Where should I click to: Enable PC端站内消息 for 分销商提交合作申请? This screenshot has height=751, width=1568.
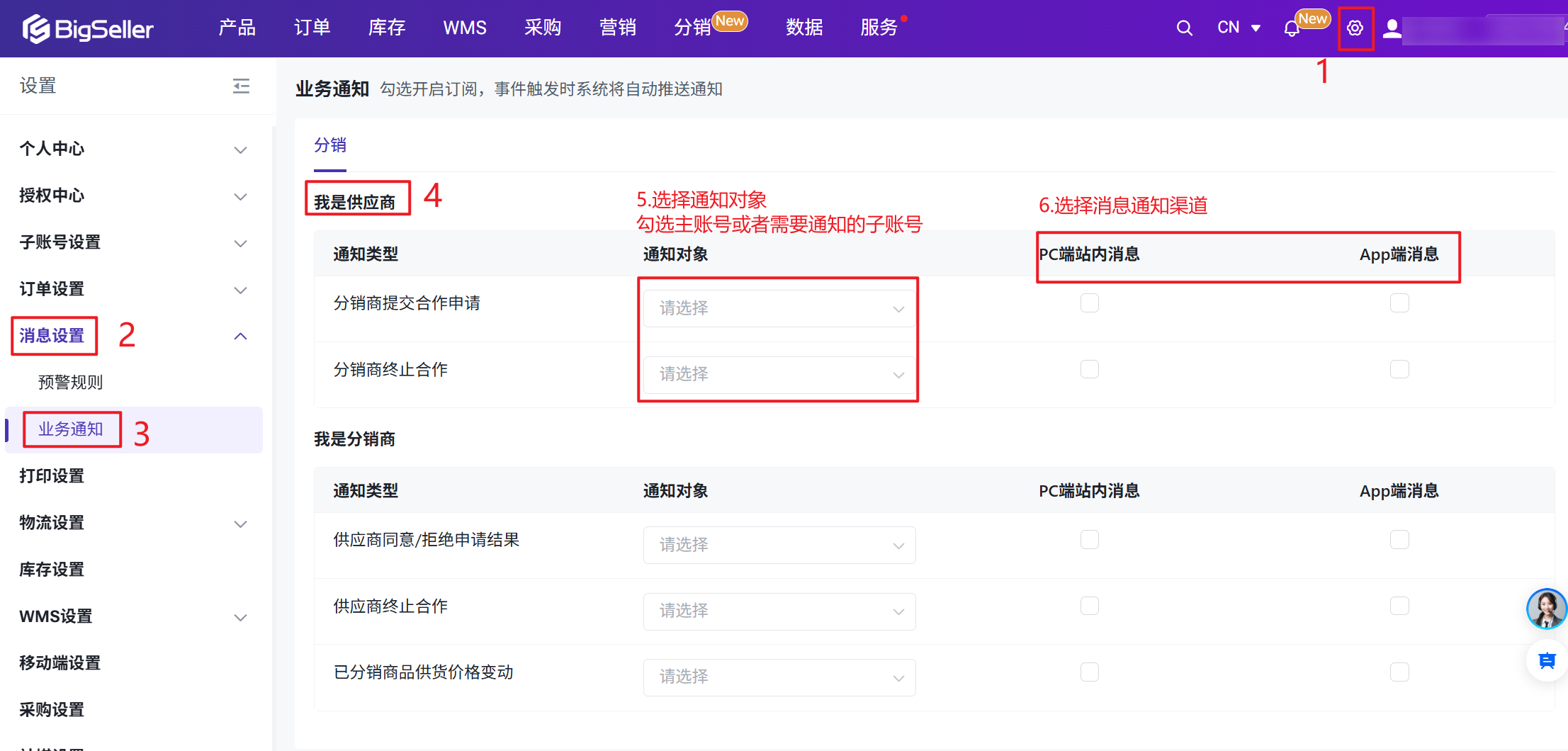[x=1089, y=303]
